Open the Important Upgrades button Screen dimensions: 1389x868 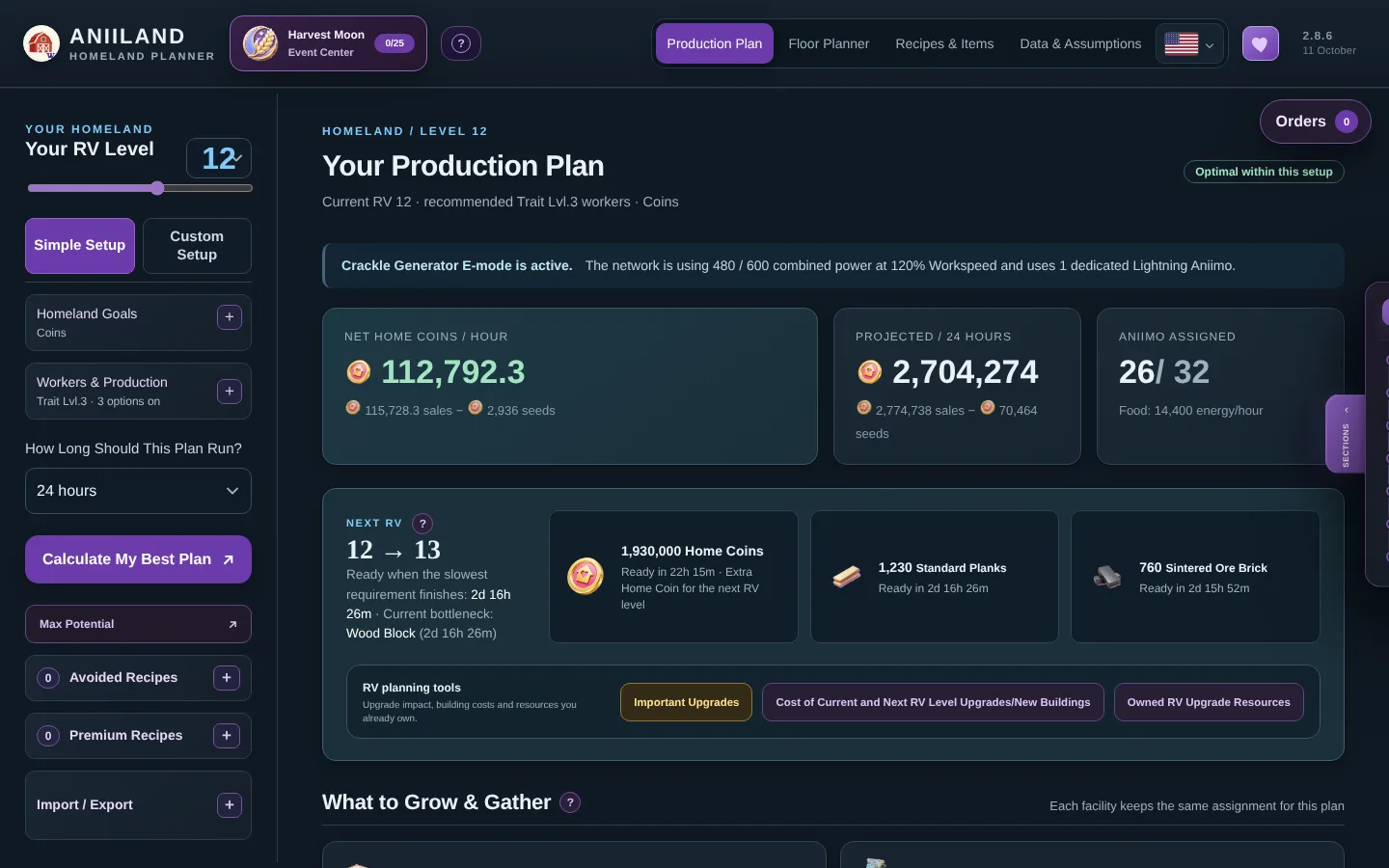point(687,702)
